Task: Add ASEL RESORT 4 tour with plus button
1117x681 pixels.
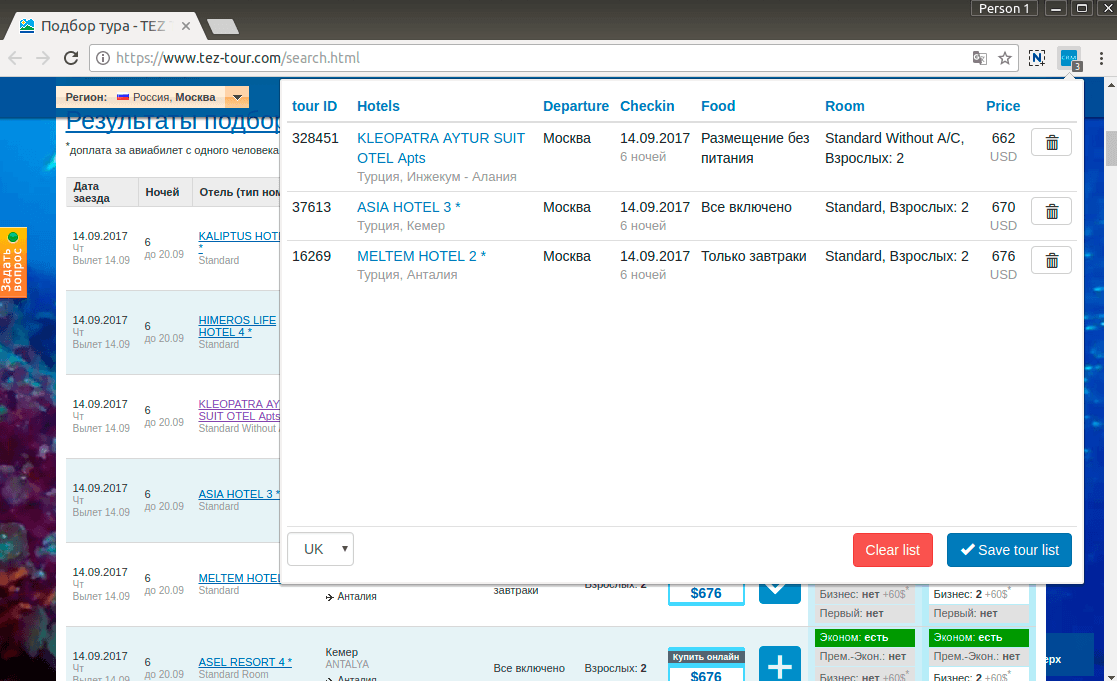Action: click(x=779, y=665)
